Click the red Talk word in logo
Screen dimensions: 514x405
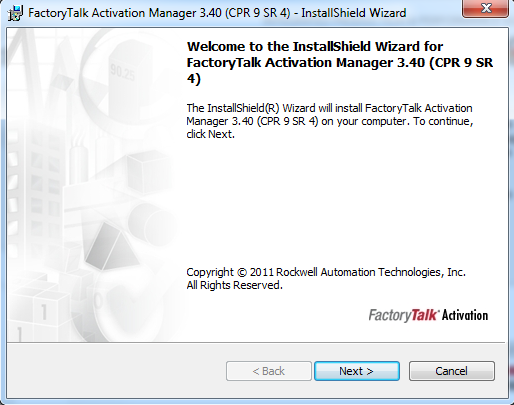click(x=423, y=315)
